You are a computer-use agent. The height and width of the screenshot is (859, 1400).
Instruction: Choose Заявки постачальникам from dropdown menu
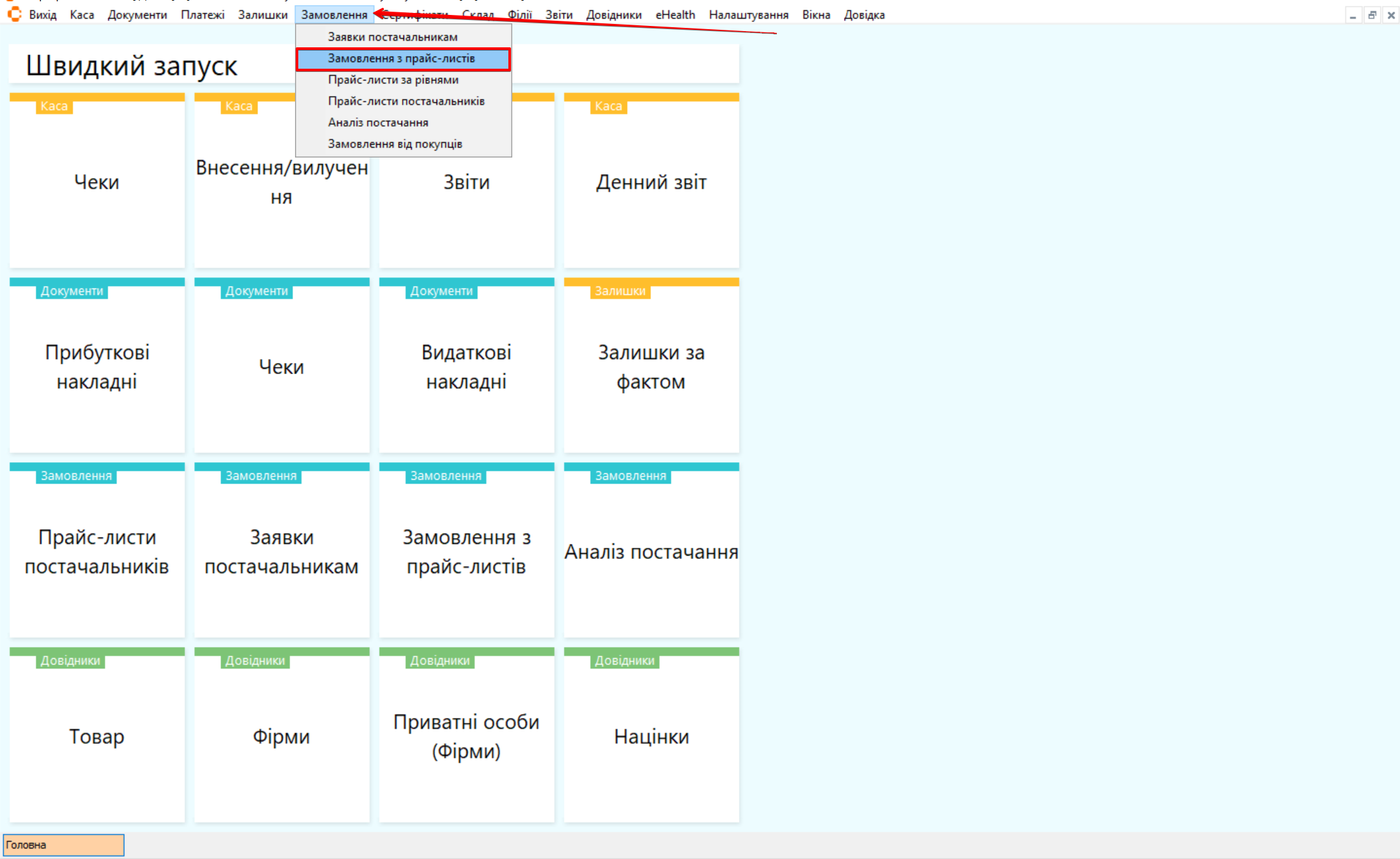392,37
